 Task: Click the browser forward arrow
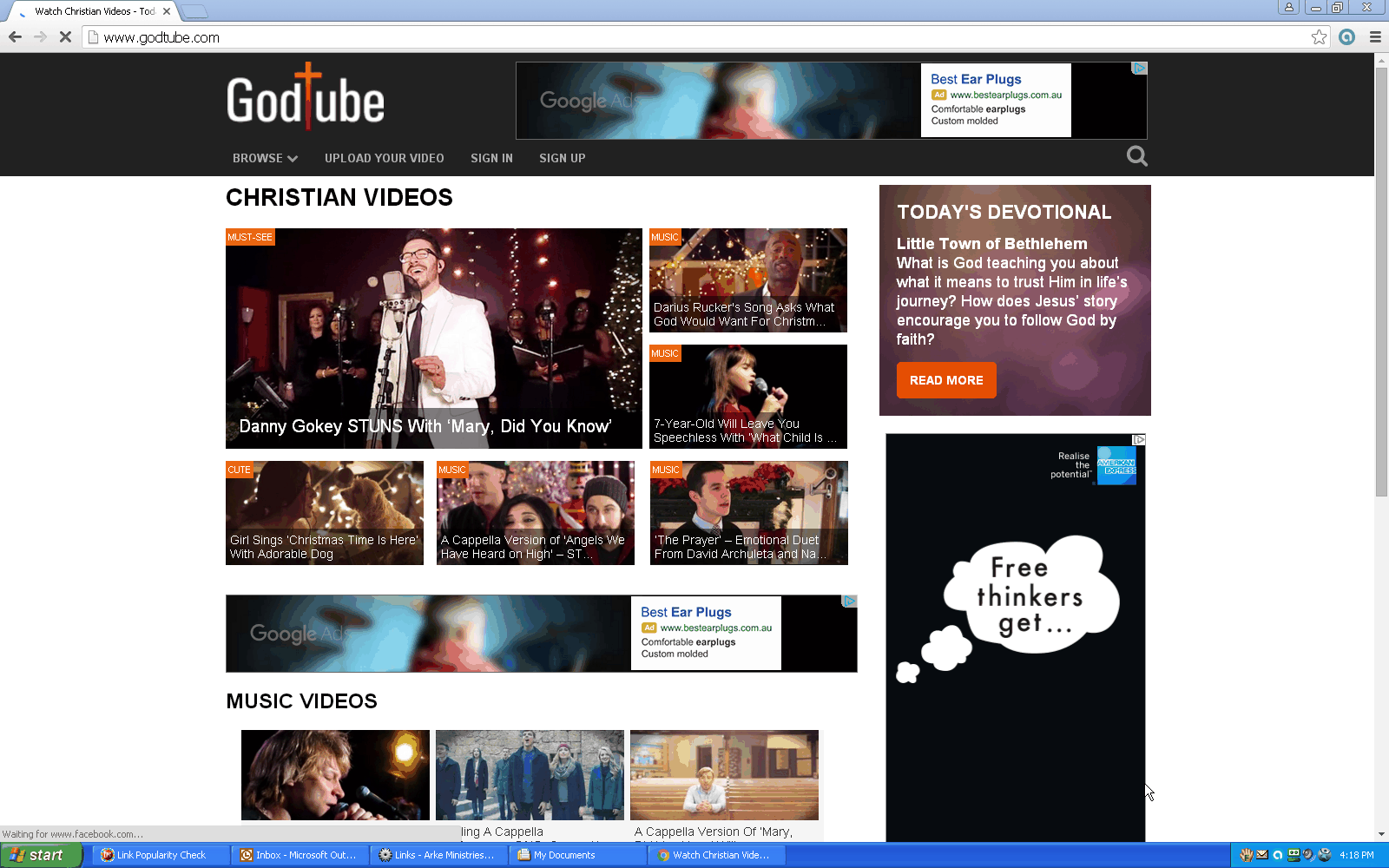point(40,36)
